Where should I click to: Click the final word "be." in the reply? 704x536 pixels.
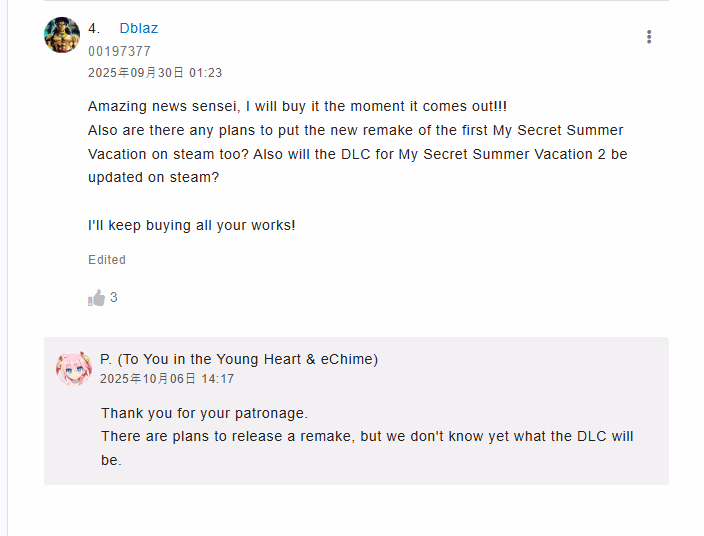(x=111, y=460)
